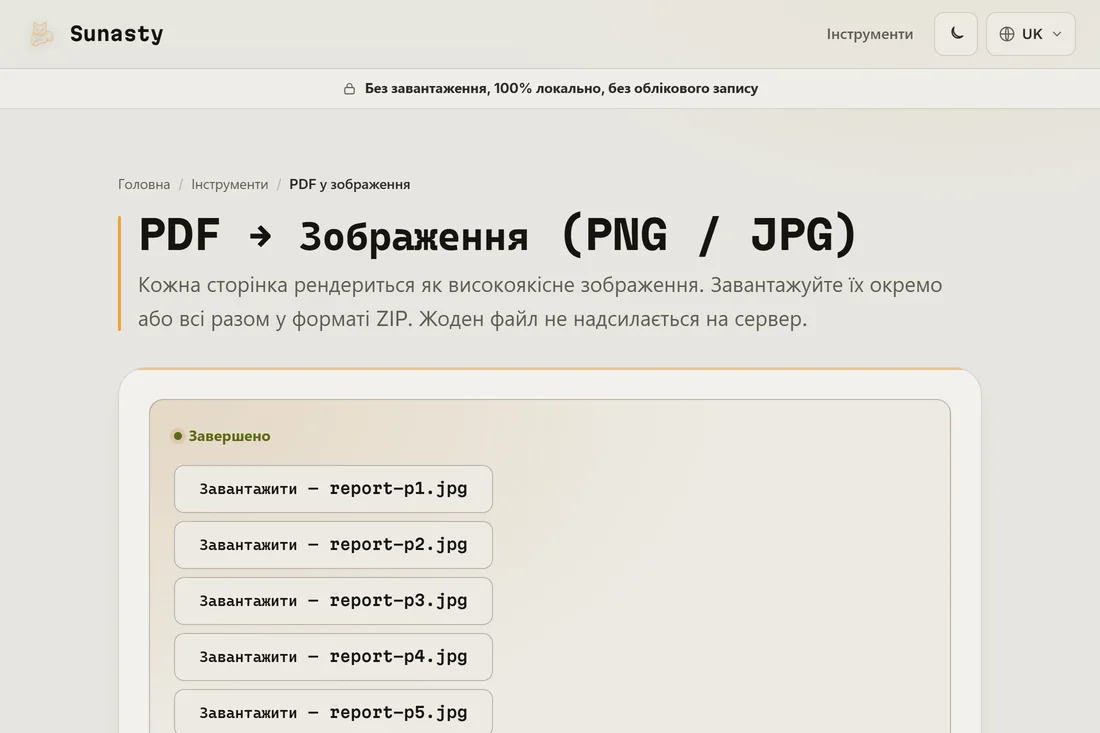The width and height of the screenshot is (1100, 733).
Task: Click PDF у зображення breadcrumb
Action: [x=349, y=184]
